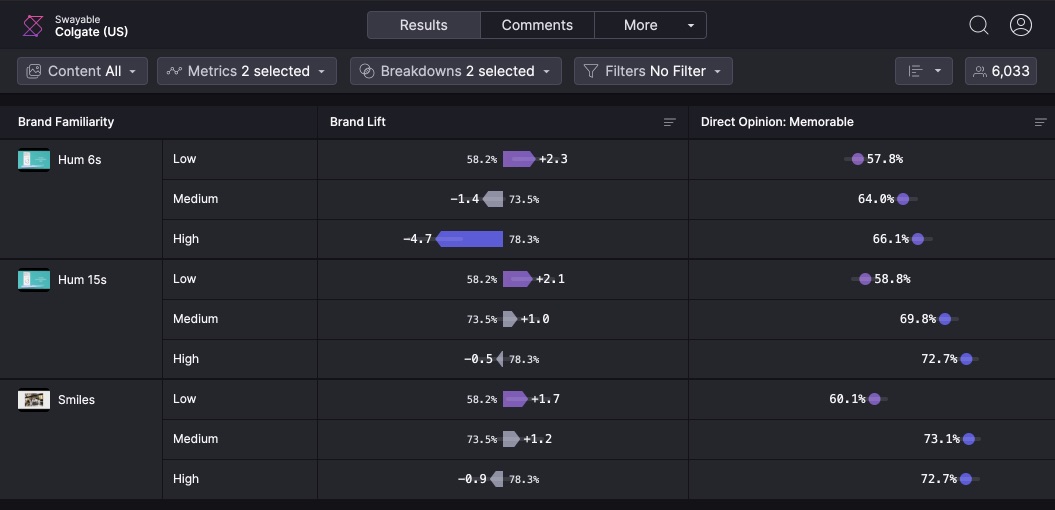Click the sort icon in Direct Opinion: Memorable header
Image resolution: width=1055 pixels, height=510 pixels.
click(x=1040, y=122)
